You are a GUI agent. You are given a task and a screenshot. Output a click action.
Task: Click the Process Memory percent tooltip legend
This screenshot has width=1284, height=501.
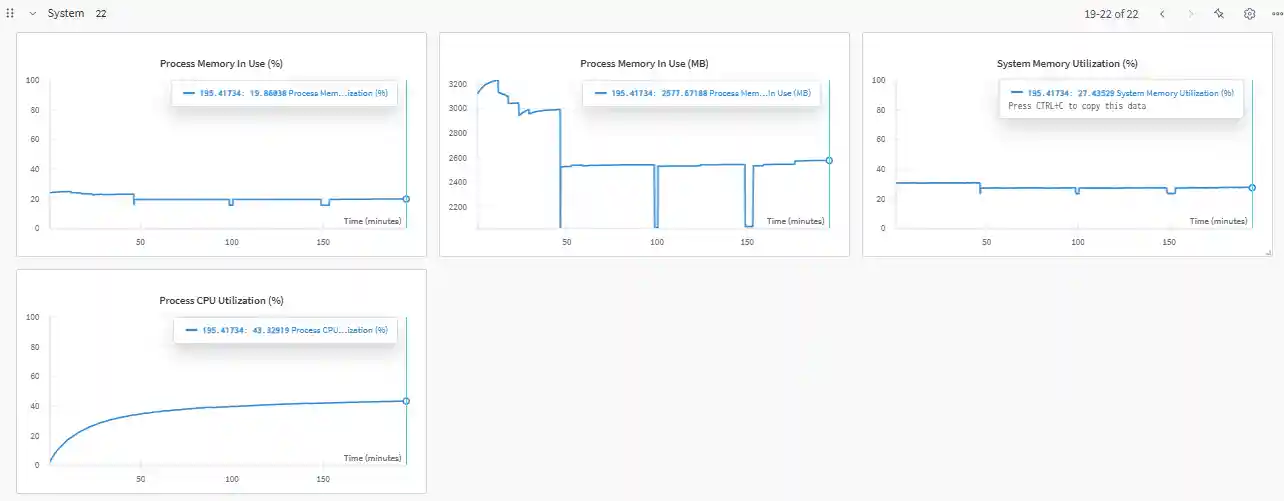[284, 94]
